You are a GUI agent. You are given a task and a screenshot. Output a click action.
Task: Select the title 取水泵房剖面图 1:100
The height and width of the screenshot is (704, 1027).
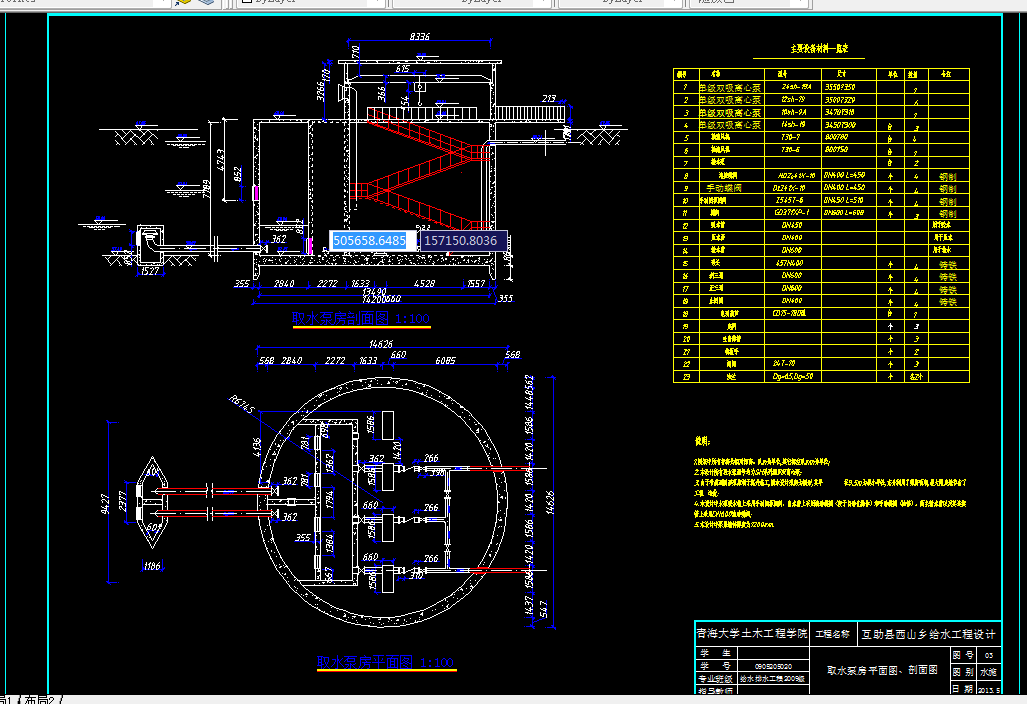coord(361,318)
